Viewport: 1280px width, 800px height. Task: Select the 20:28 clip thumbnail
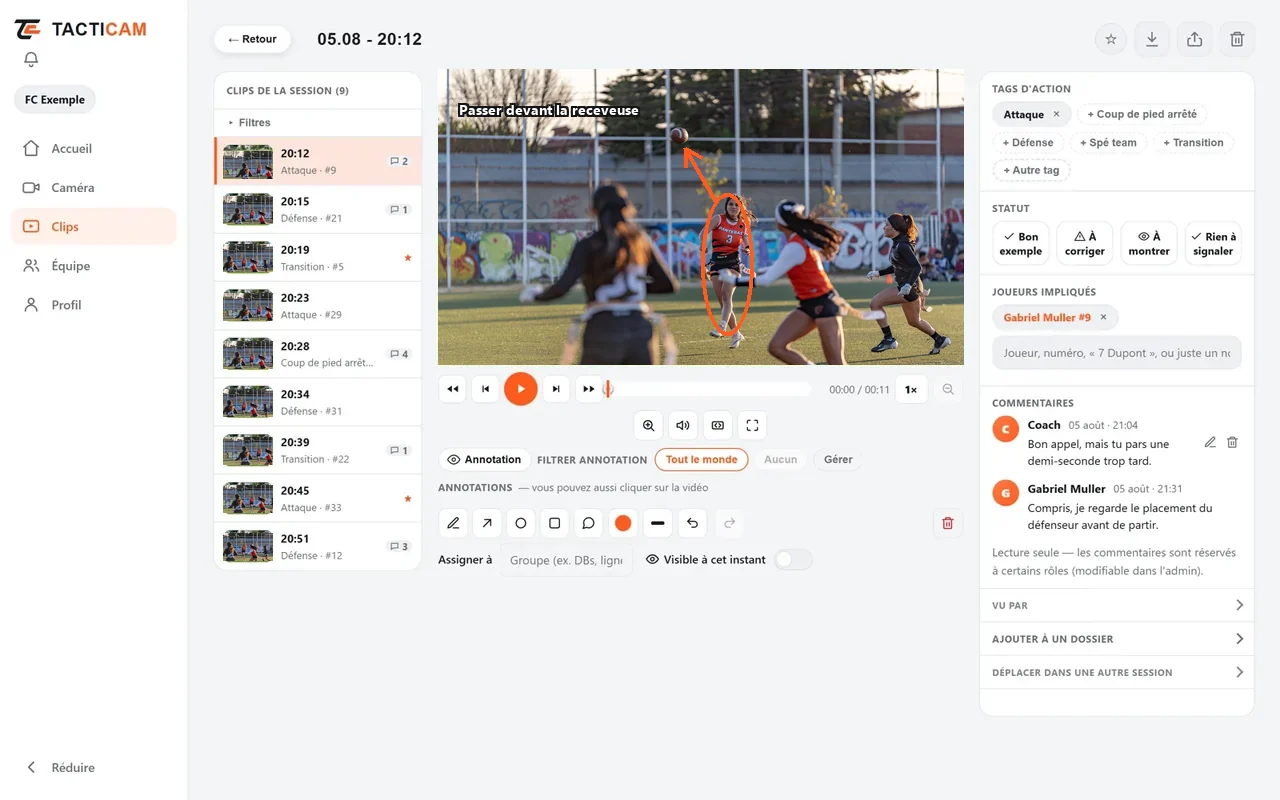248,354
